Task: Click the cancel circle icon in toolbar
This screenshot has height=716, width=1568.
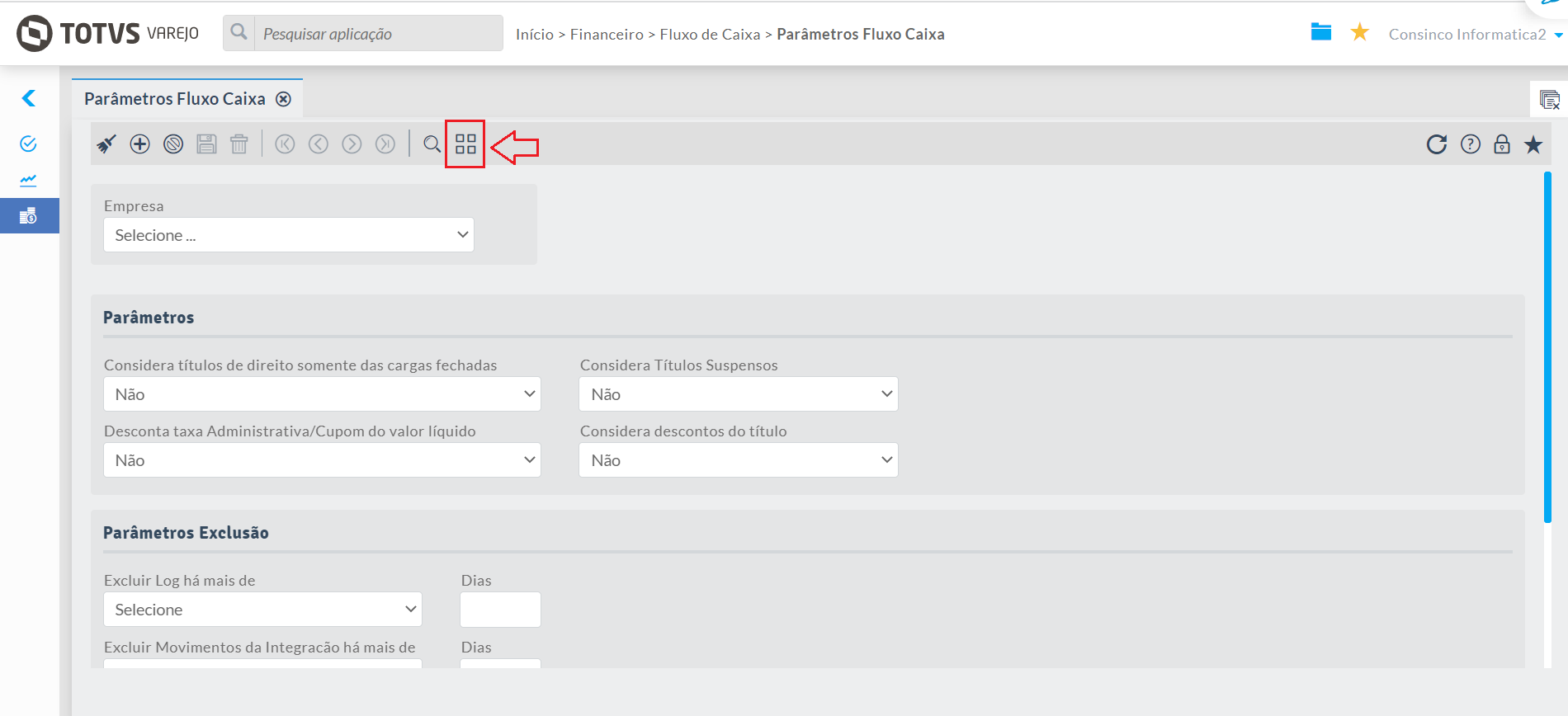Action: pos(173,144)
